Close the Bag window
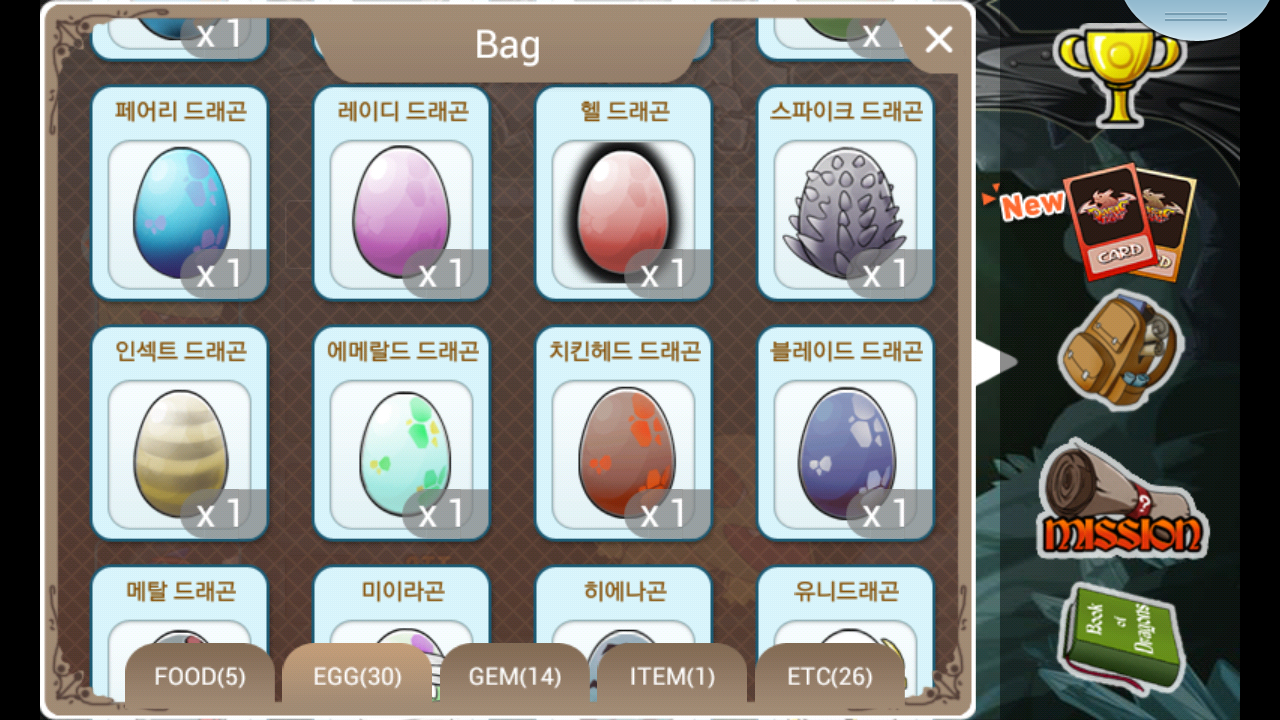This screenshot has height=720, width=1280. tap(938, 40)
